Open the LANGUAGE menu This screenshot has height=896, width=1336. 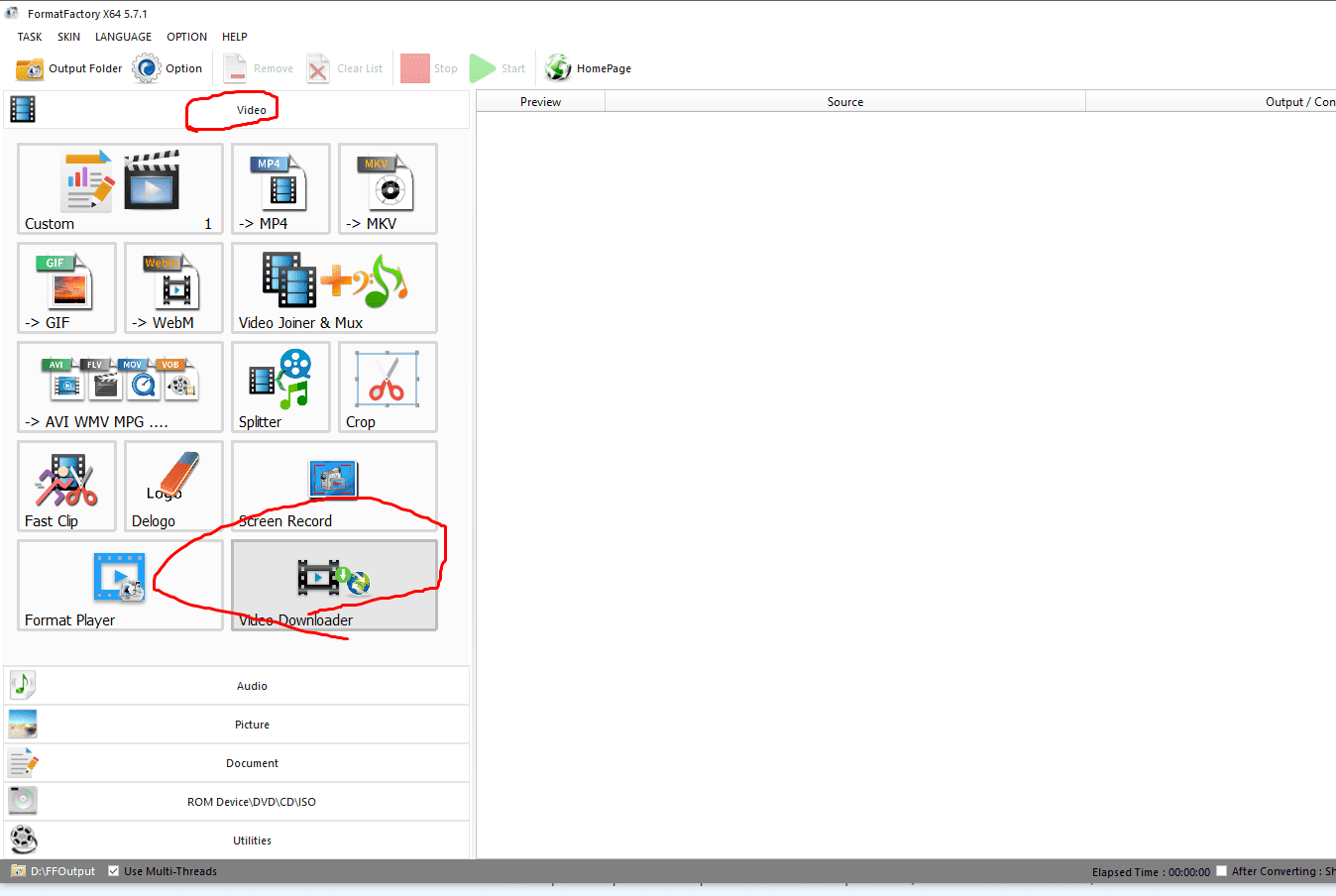tap(124, 37)
